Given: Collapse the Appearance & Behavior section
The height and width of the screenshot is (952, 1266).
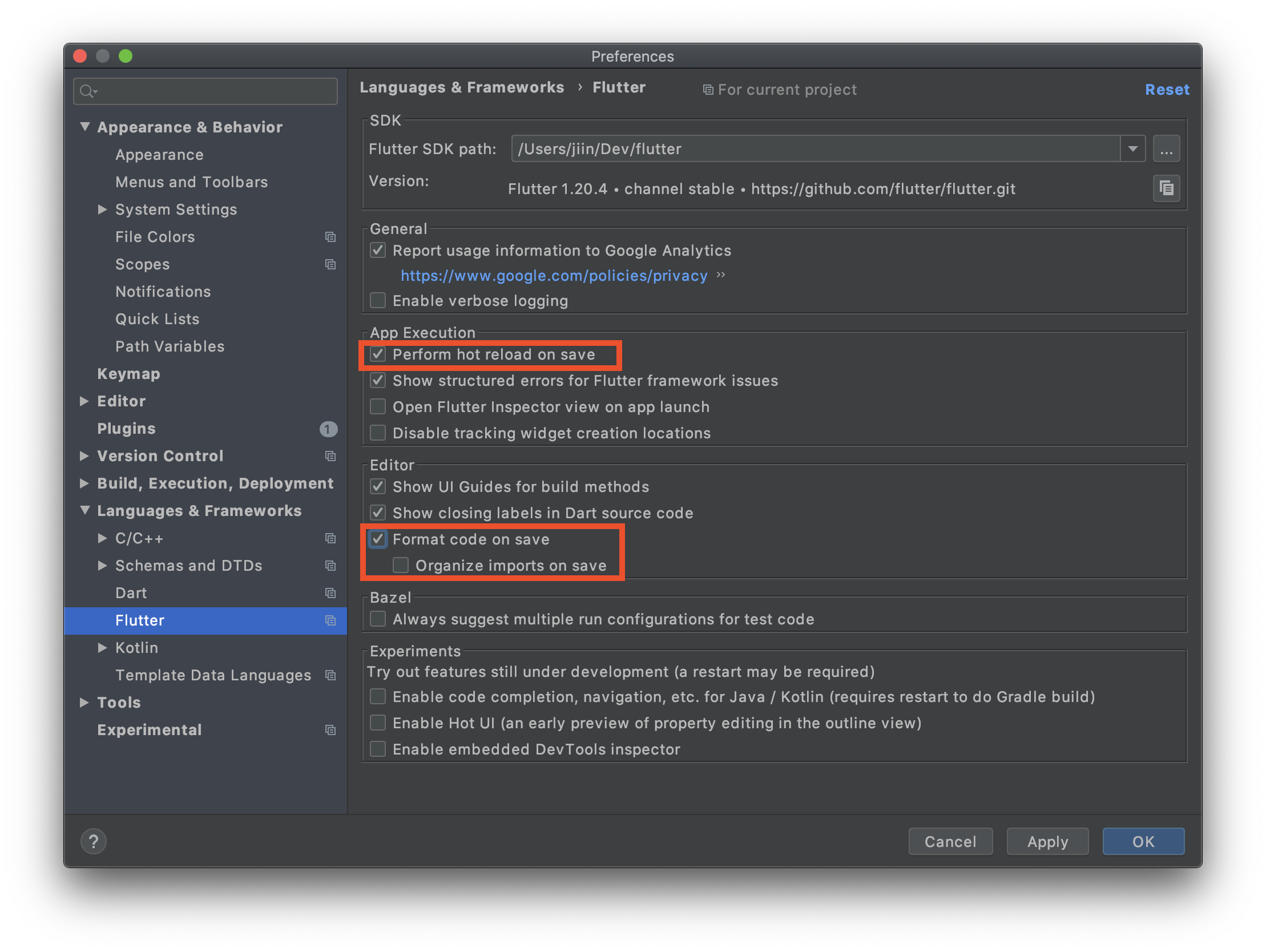Looking at the screenshot, I should 84,127.
